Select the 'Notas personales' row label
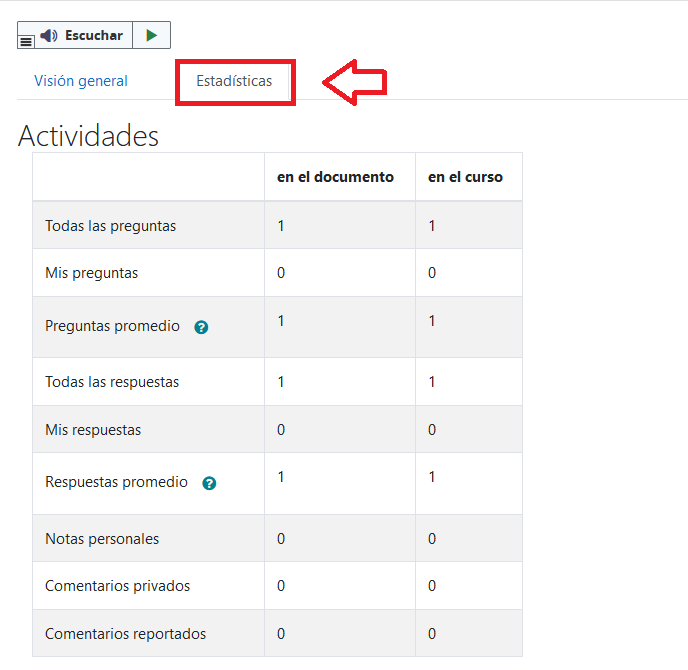Viewport: 688px width, 670px height. (x=102, y=539)
